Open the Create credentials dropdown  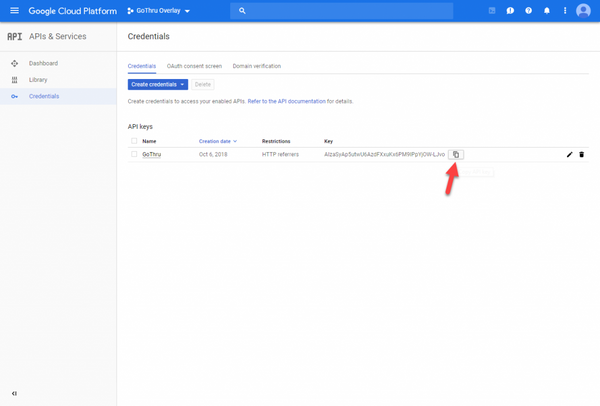pyautogui.click(x=158, y=85)
